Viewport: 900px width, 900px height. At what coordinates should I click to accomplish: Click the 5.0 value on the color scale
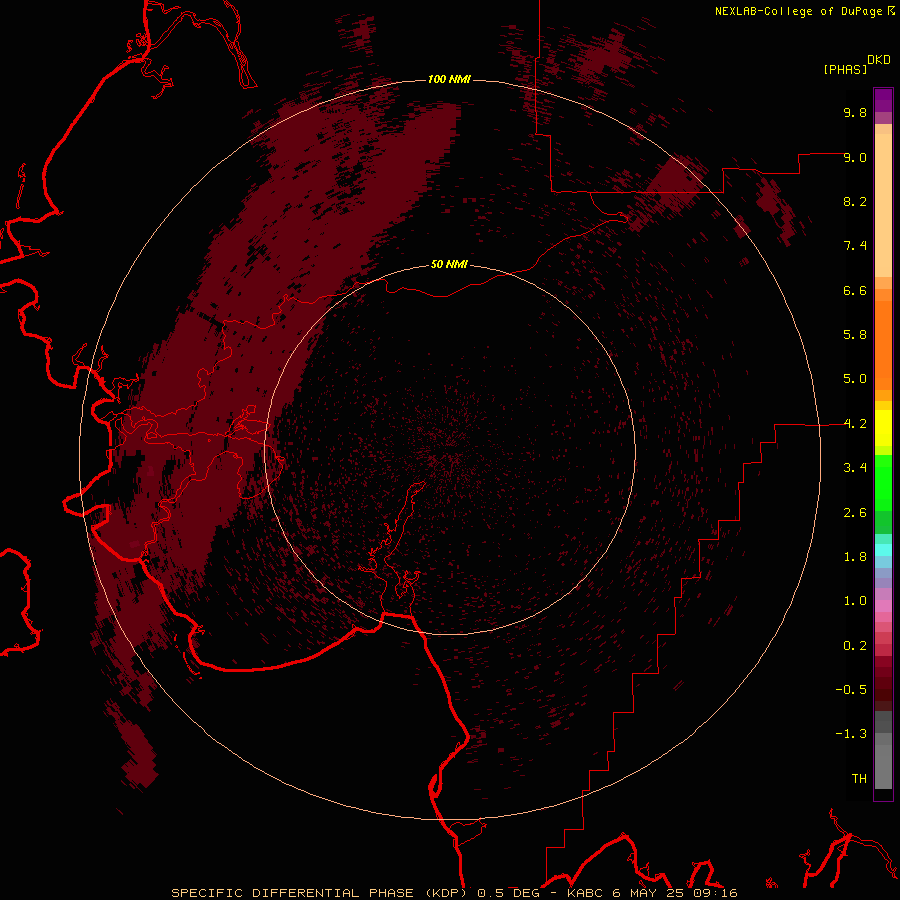coord(855,379)
